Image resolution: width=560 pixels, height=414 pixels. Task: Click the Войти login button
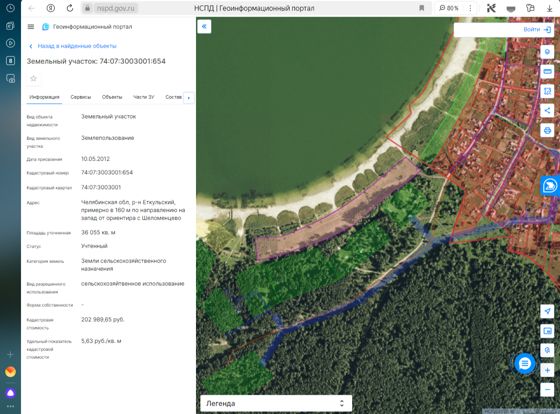click(x=537, y=30)
